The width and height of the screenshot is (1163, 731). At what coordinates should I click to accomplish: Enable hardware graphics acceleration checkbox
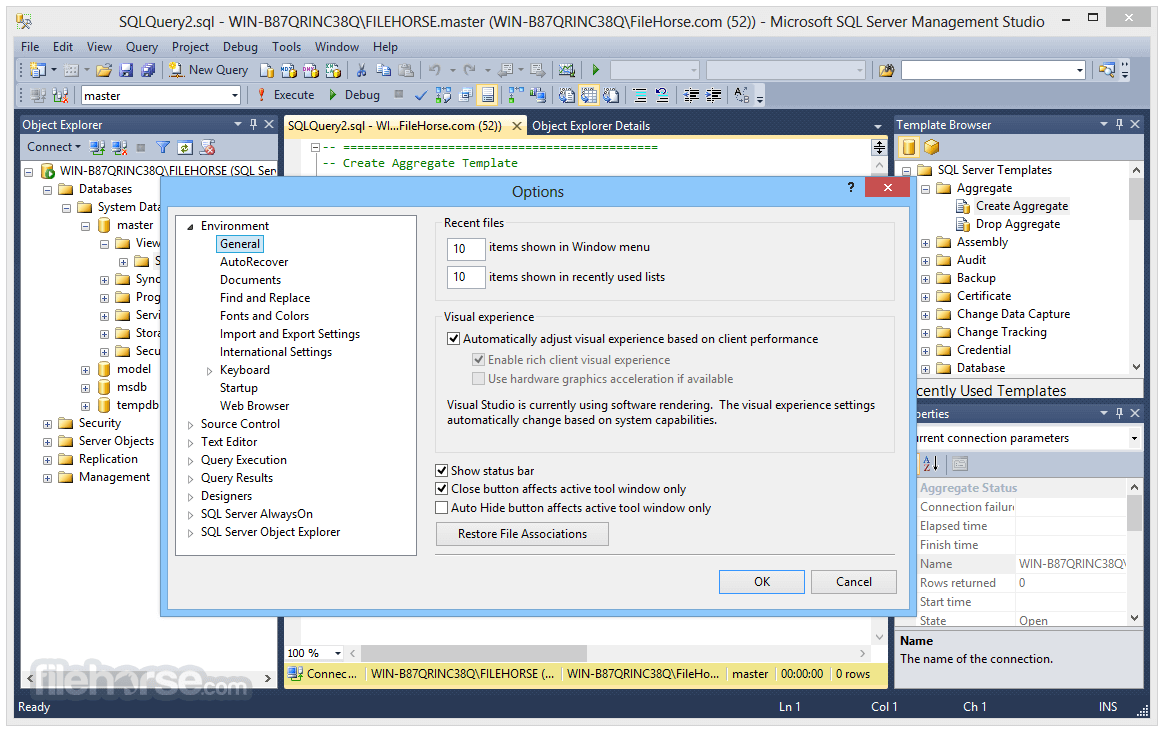click(478, 378)
